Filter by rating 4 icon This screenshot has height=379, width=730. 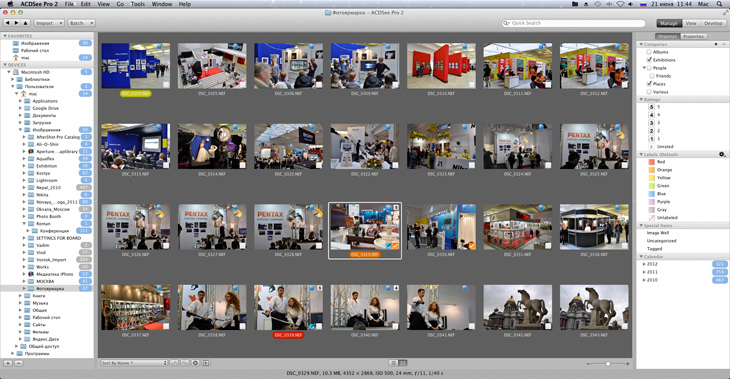point(651,115)
